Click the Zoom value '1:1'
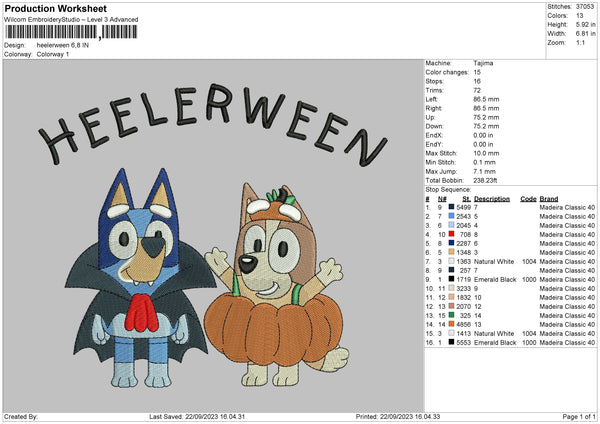 (580, 42)
